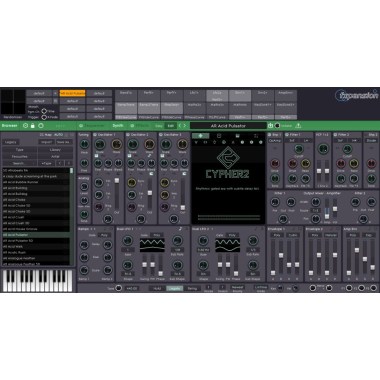Viewport: 380px width, 380px height.
Task: Click Beat LFO 2 waveform display
Action: point(228,245)
